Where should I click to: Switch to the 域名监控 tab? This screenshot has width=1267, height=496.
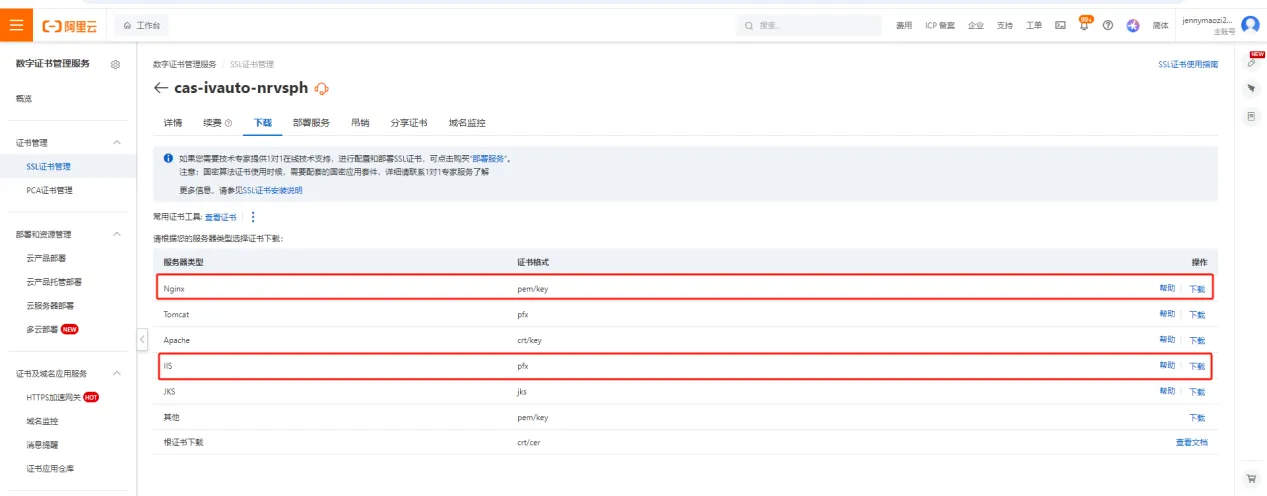(x=467, y=123)
